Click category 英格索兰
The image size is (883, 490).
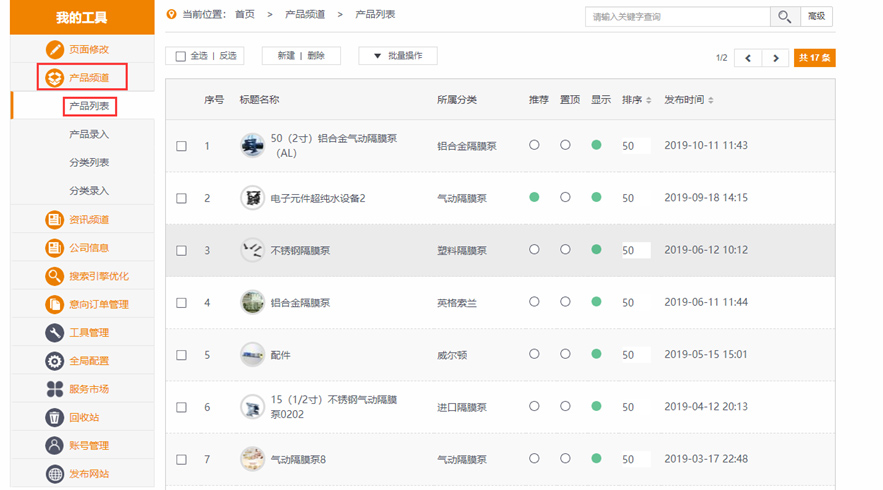(x=457, y=303)
